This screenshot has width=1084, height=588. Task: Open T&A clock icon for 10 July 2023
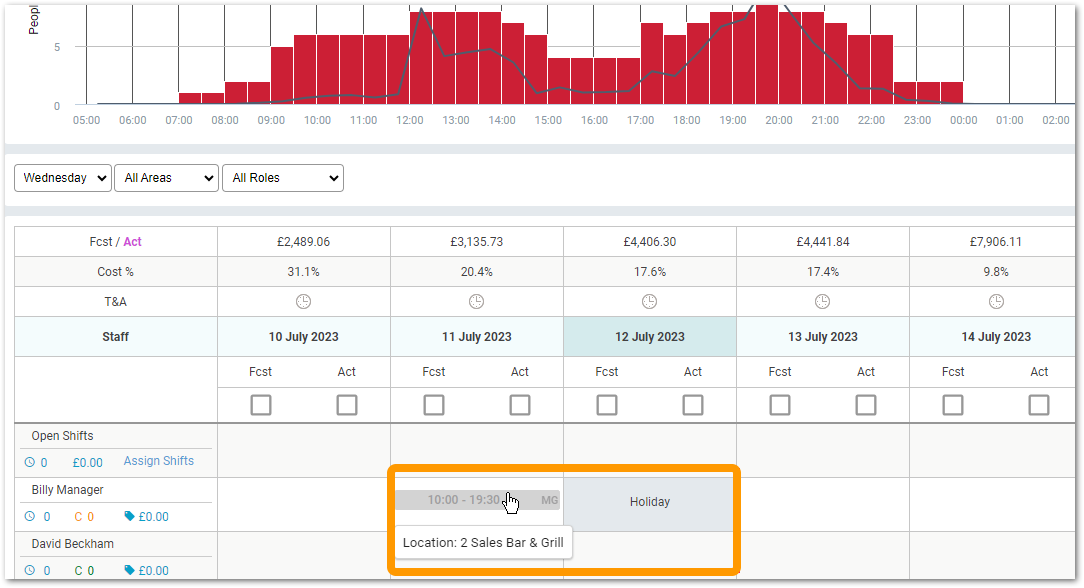click(303, 301)
